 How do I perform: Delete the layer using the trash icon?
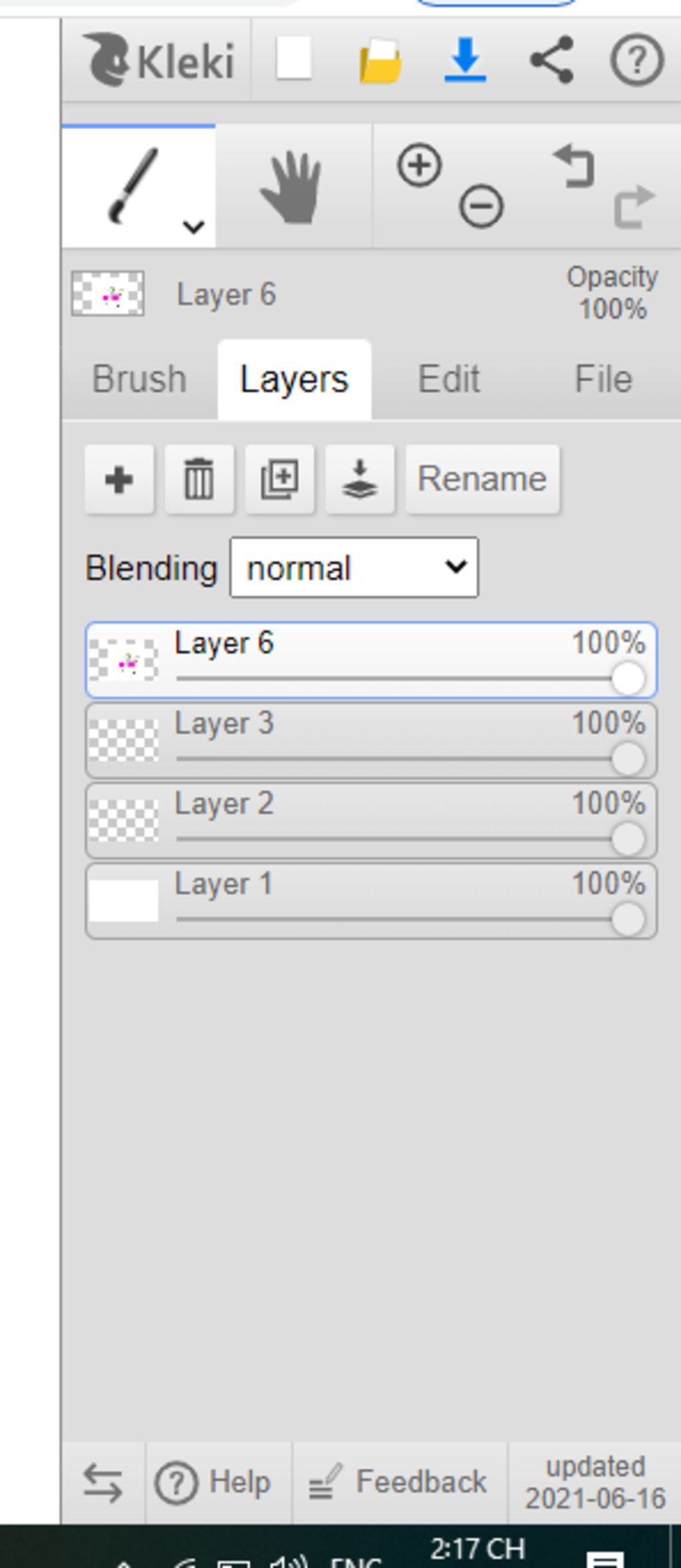[x=200, y=479]
